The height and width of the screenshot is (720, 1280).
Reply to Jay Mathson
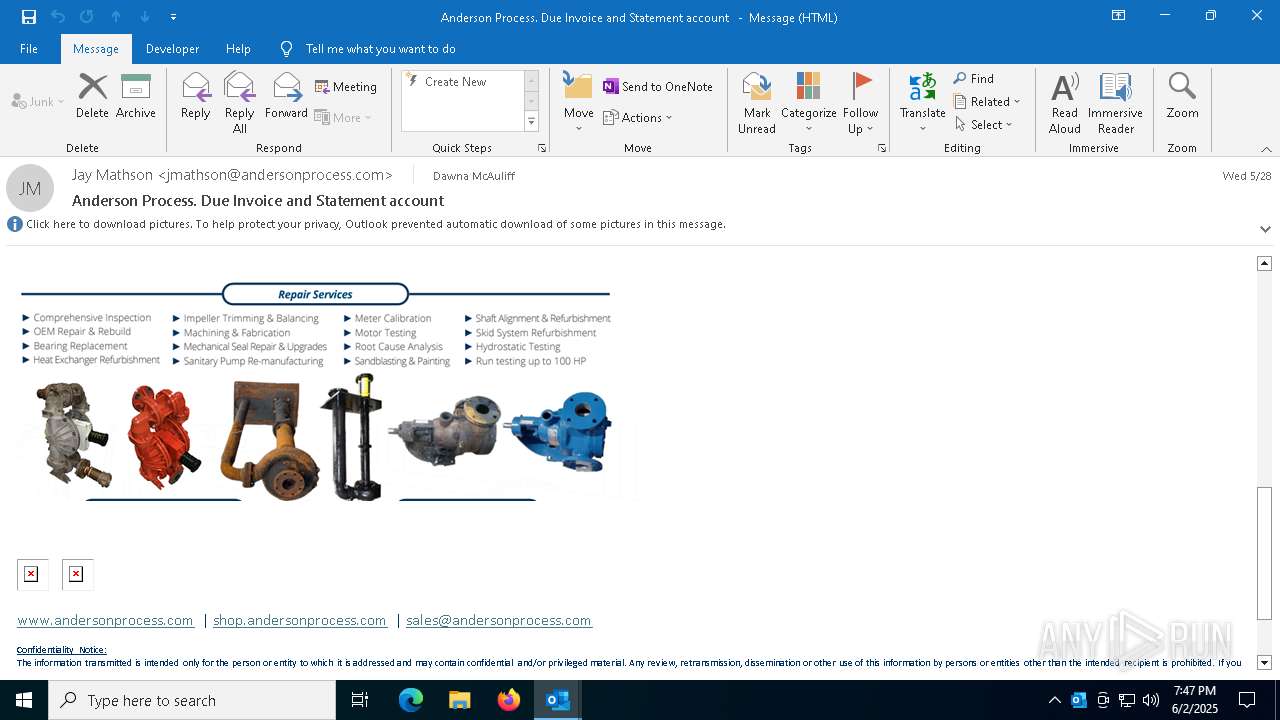196,96
